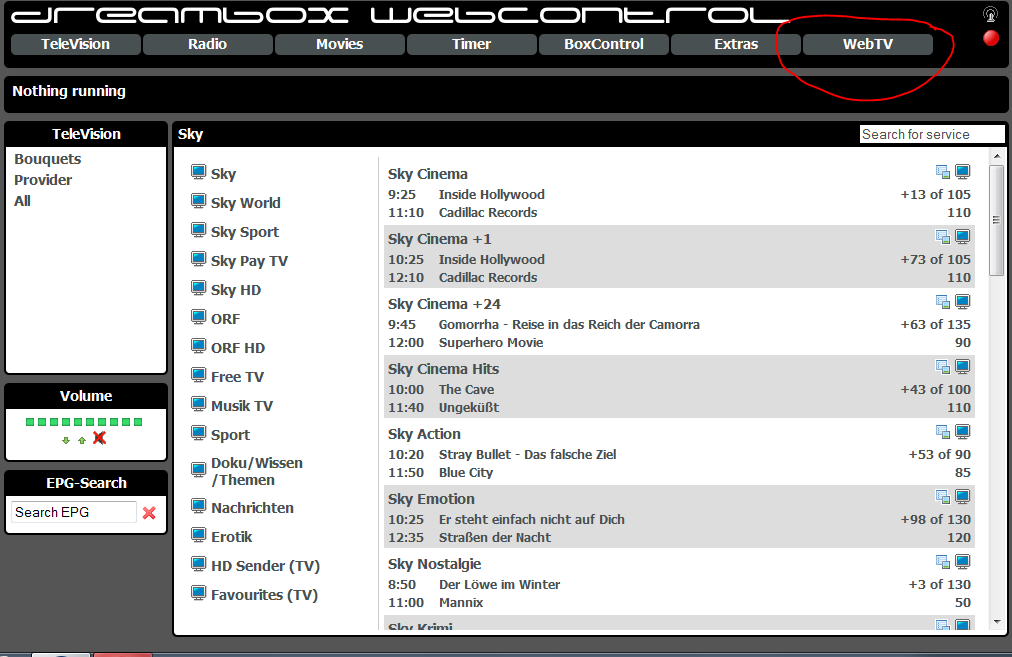Select All in the TeleVision panel
Image resolution: width=1012 pixels, height=657 pixels.
tap(23, 201)
